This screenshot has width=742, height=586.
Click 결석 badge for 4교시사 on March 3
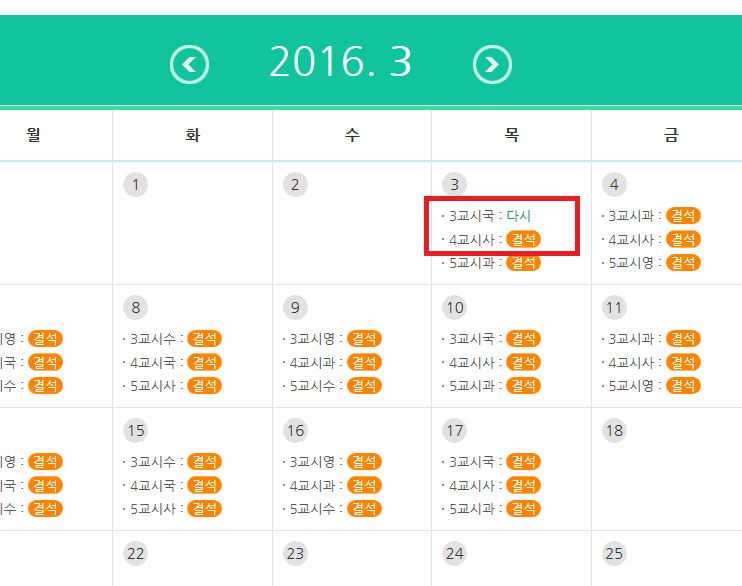click(x=523, y=239)
